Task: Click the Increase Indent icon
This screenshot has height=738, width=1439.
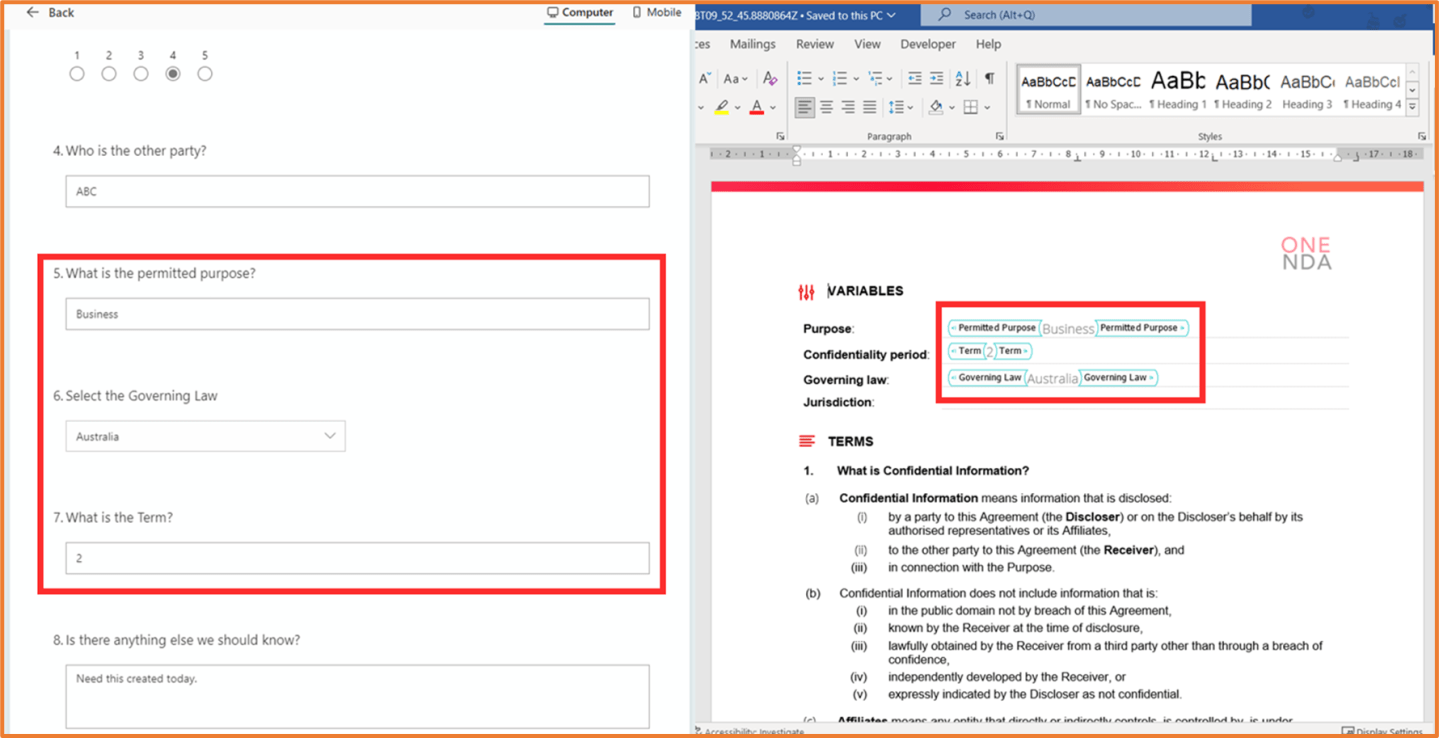Action: coord(936,78)
